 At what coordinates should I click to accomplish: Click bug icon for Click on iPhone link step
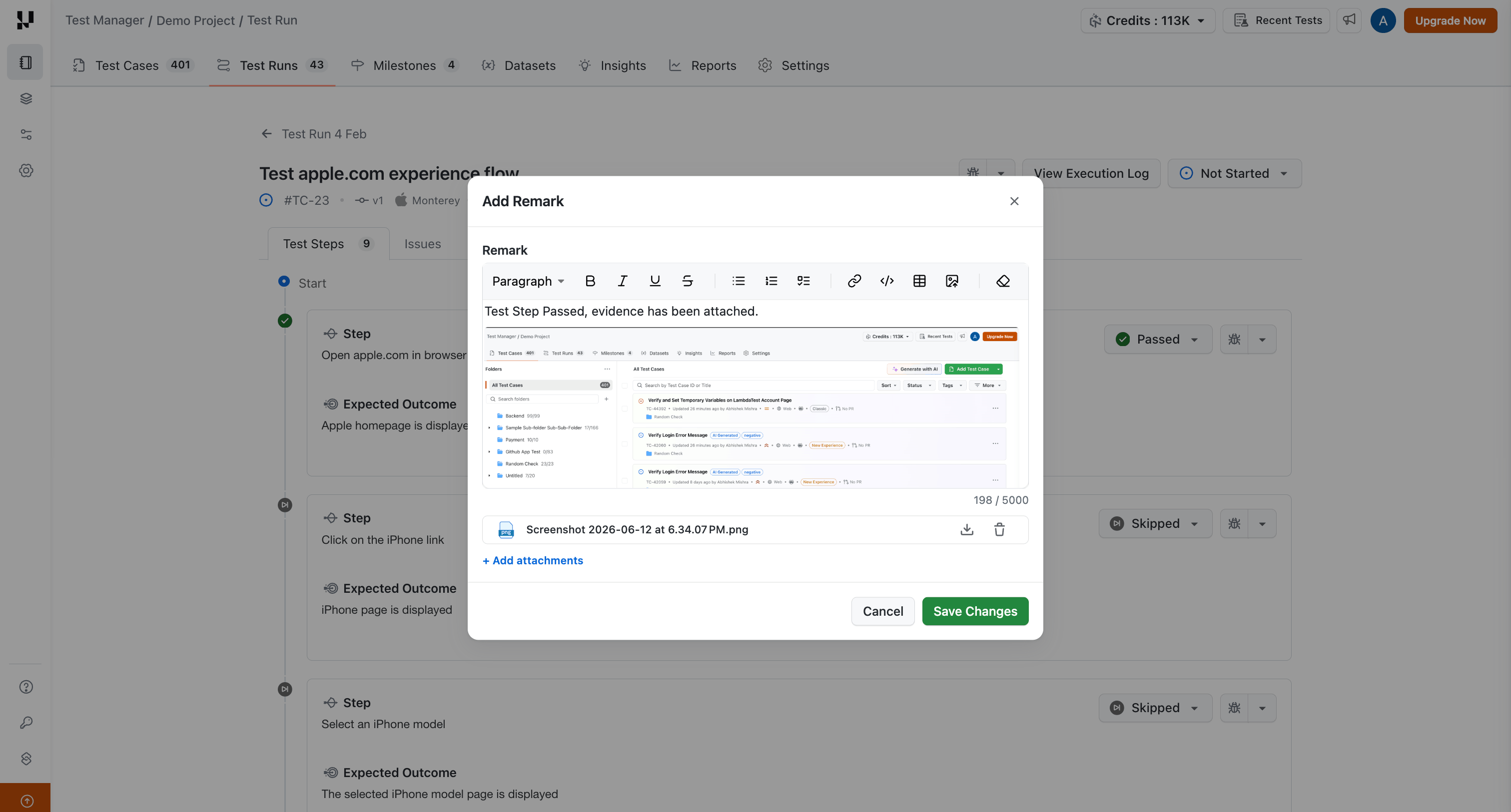tap(1234, 523)
